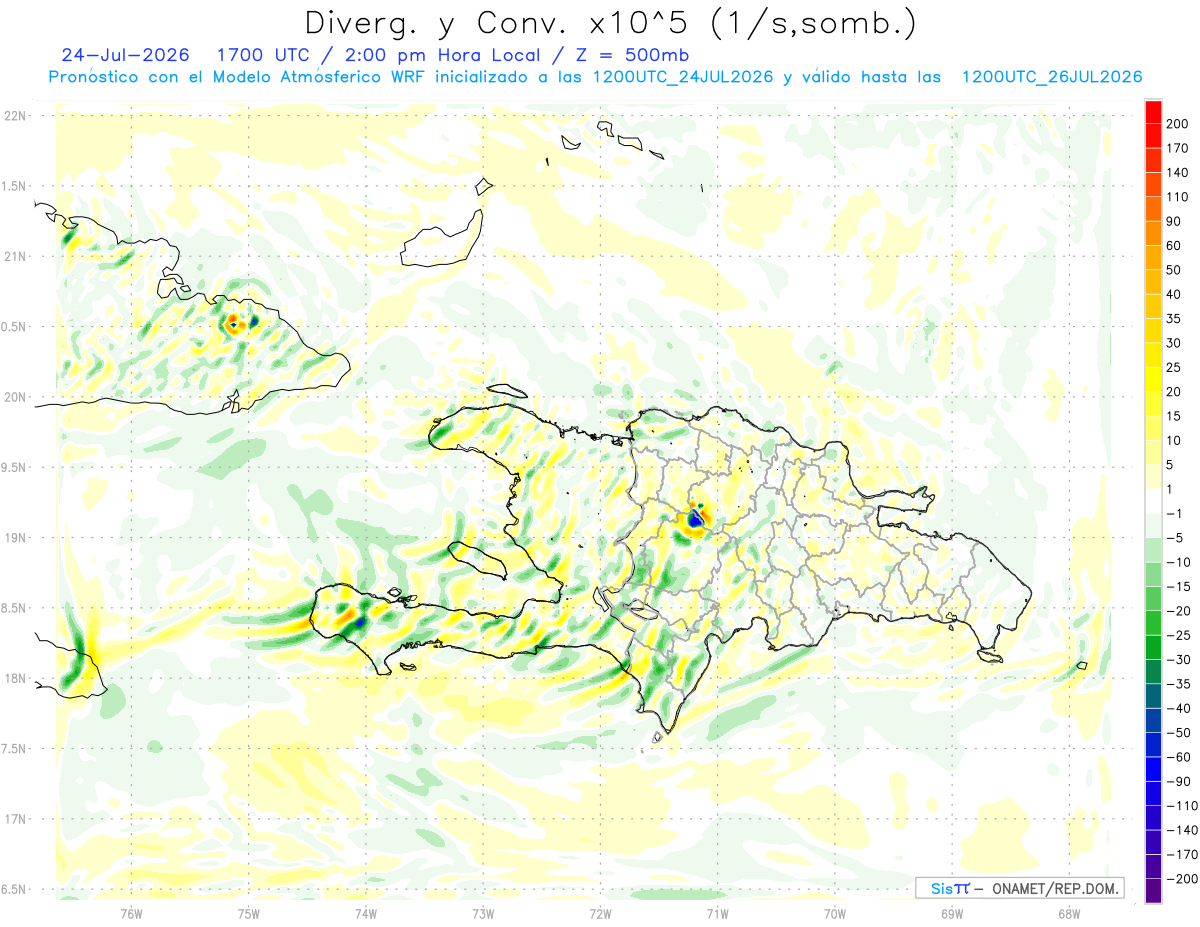Click the '73W' longitude label
1200x927 pixels.
(483, 913)
